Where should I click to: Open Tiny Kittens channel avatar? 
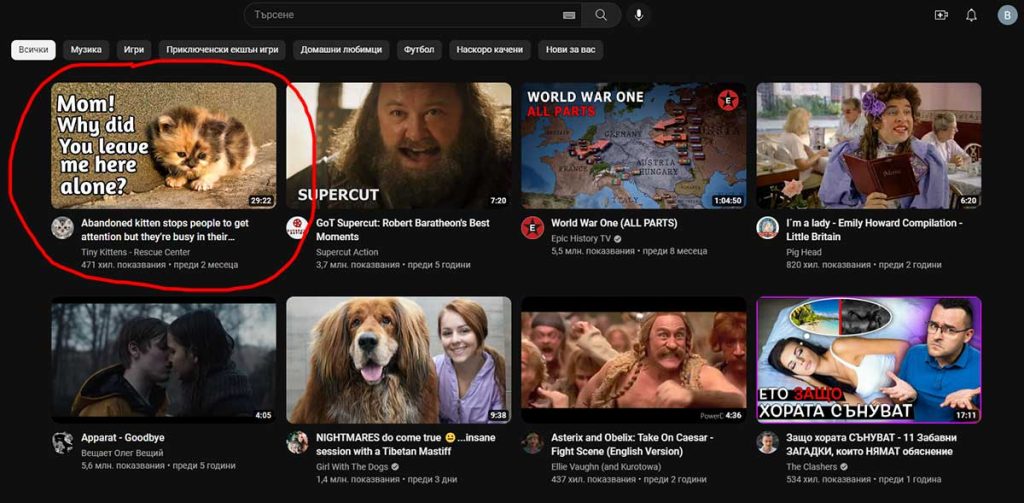tap(63, 227)
